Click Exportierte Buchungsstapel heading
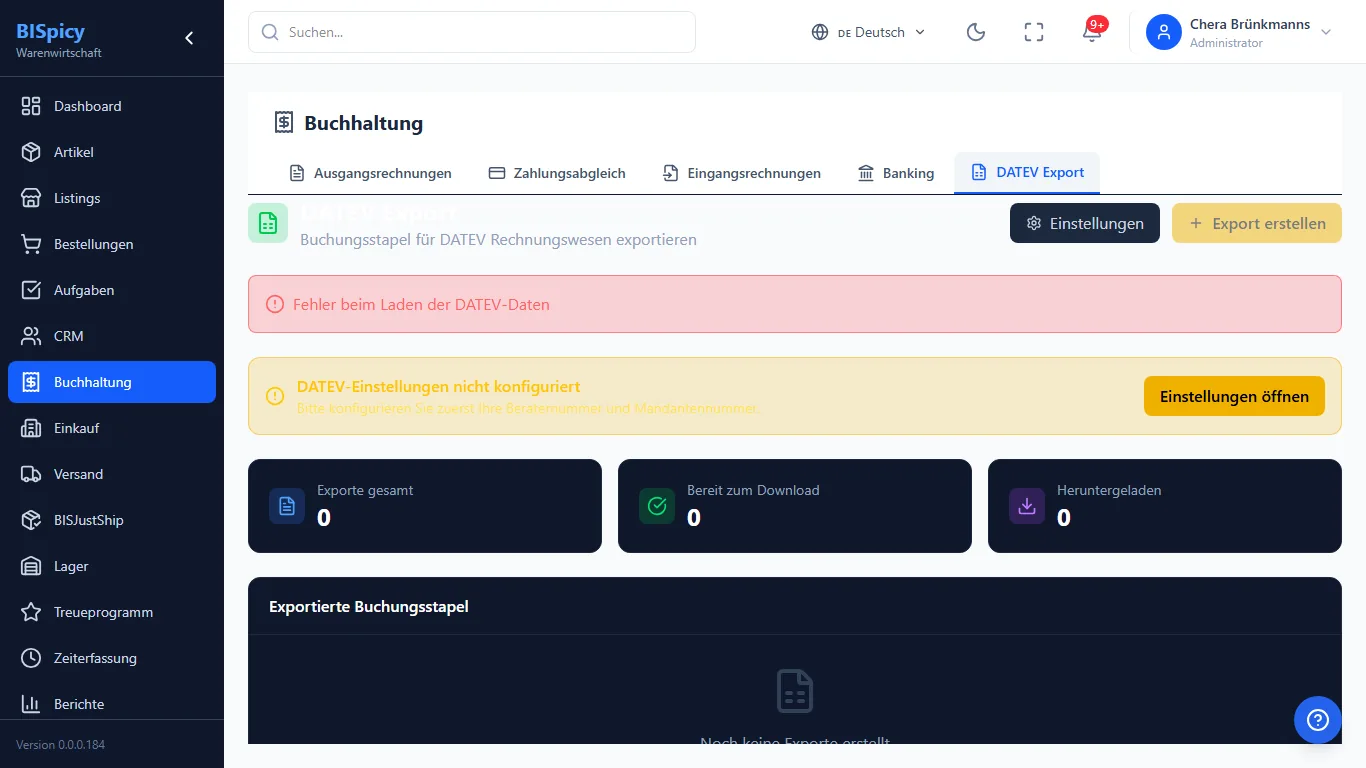Image resolution: width=1366 pixels, height=768 pixels. [x=369, y=606]
